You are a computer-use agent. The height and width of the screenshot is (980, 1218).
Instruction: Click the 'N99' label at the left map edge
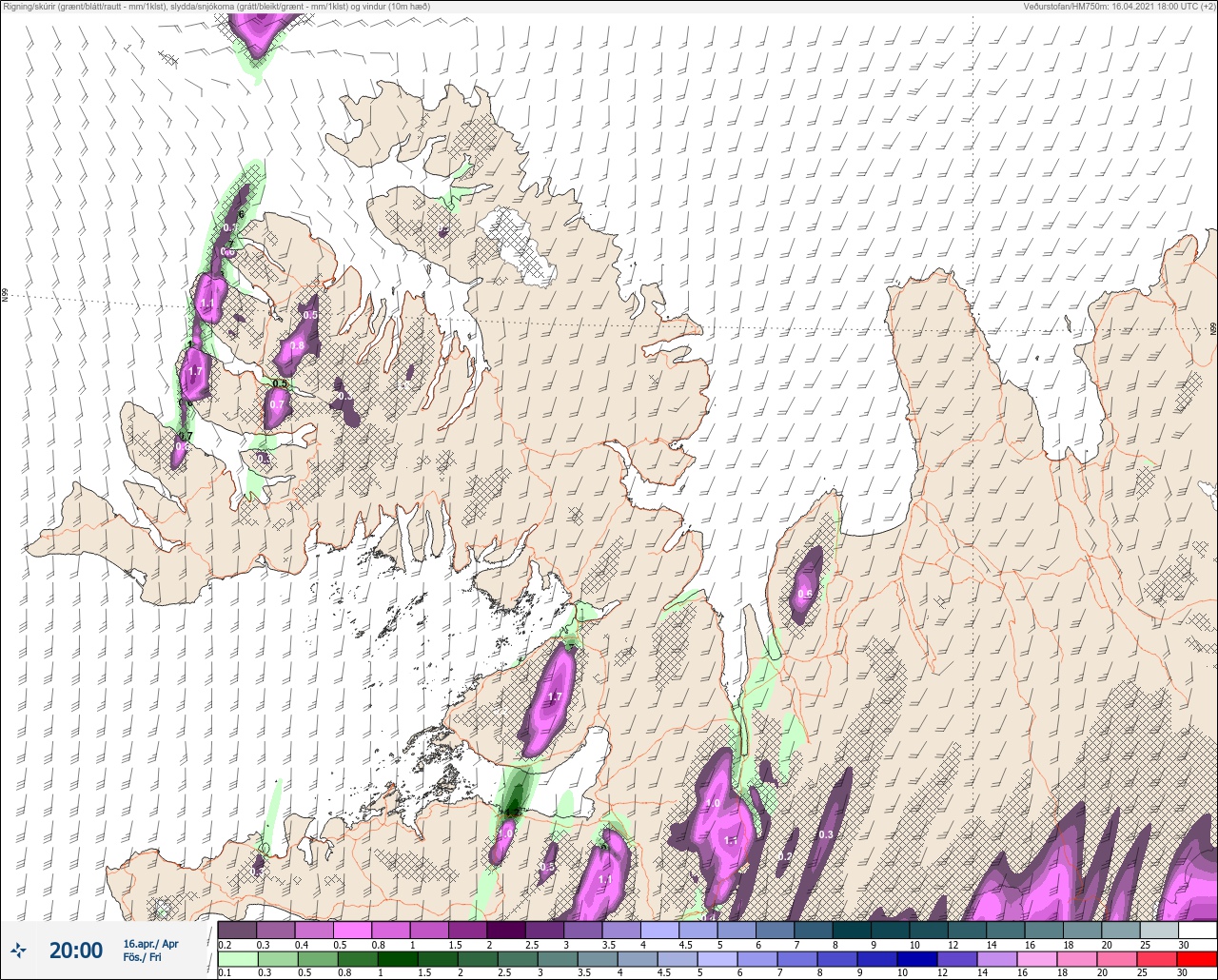[5, 296]
